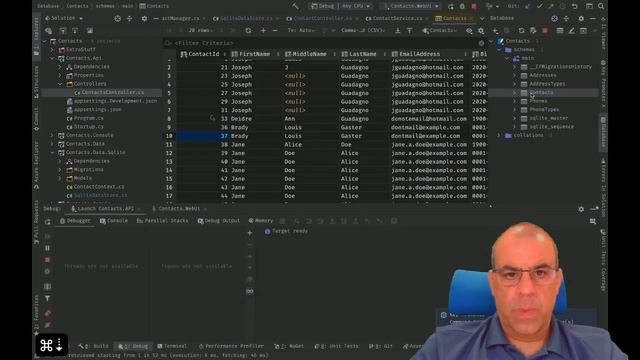Click the Solution explorer settings gear icon

144,18
